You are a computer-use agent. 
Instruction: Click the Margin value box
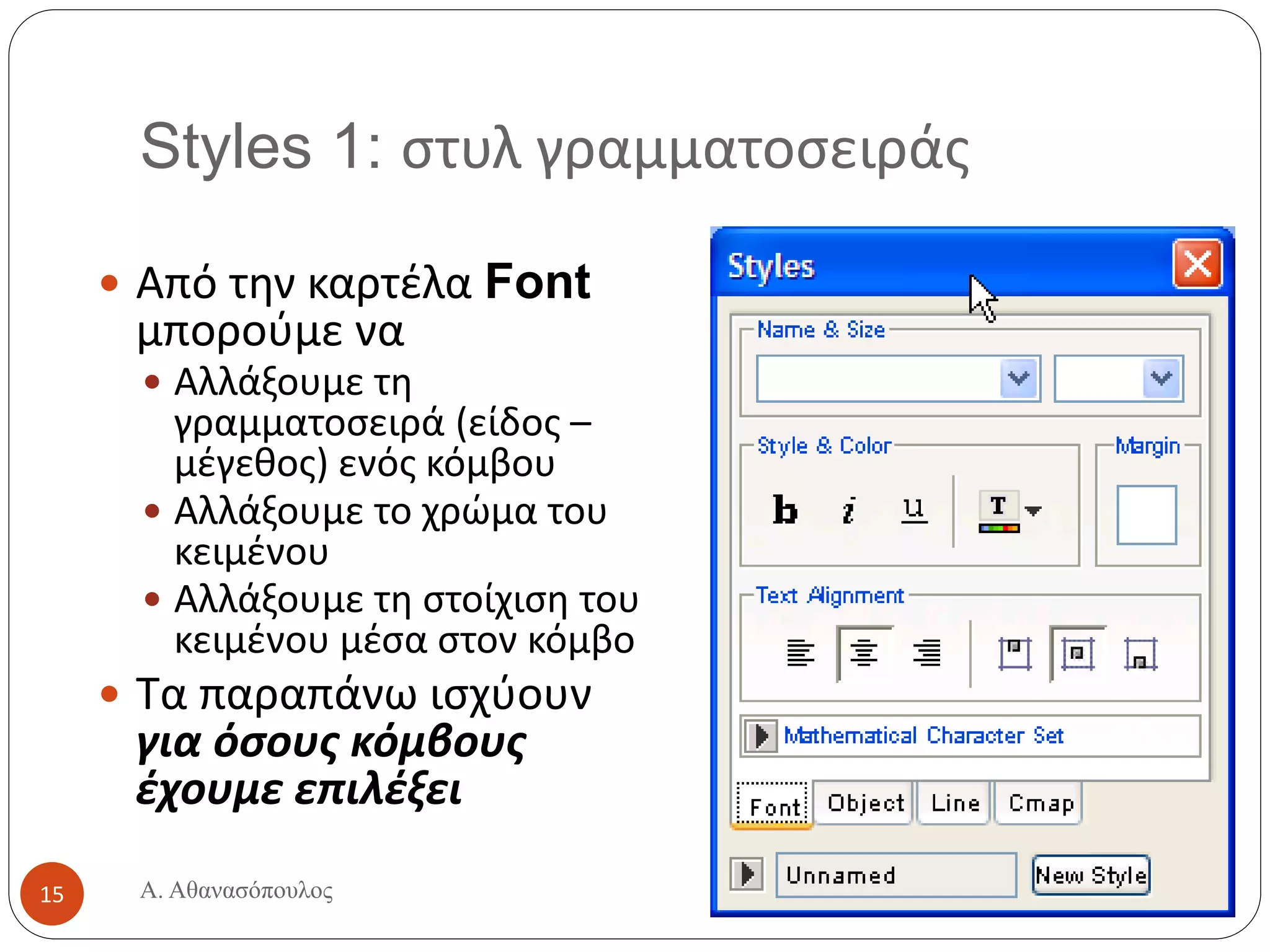[1147, 515]
